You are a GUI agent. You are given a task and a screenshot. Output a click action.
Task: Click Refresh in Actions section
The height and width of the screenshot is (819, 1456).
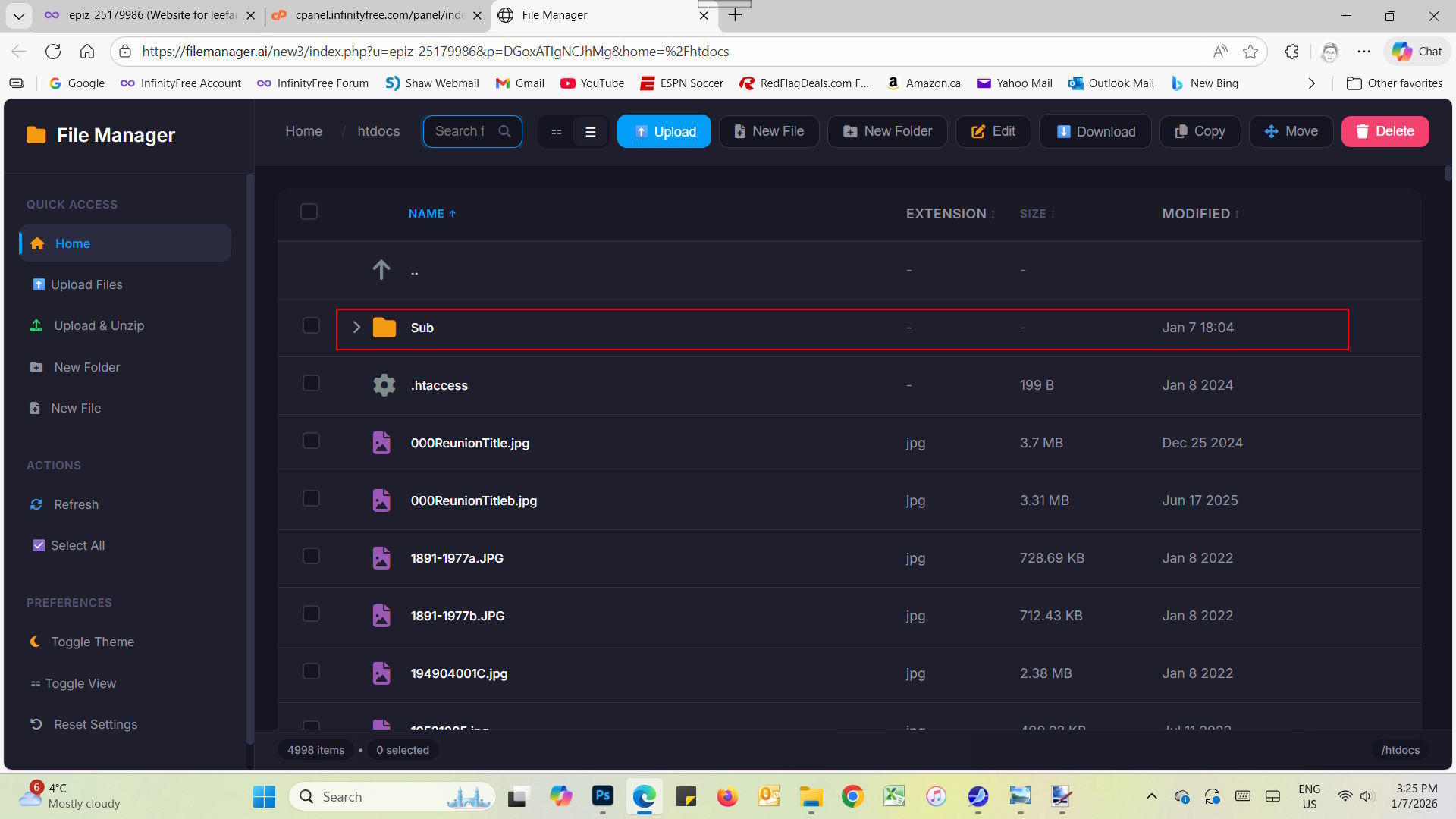coord(76,504)
